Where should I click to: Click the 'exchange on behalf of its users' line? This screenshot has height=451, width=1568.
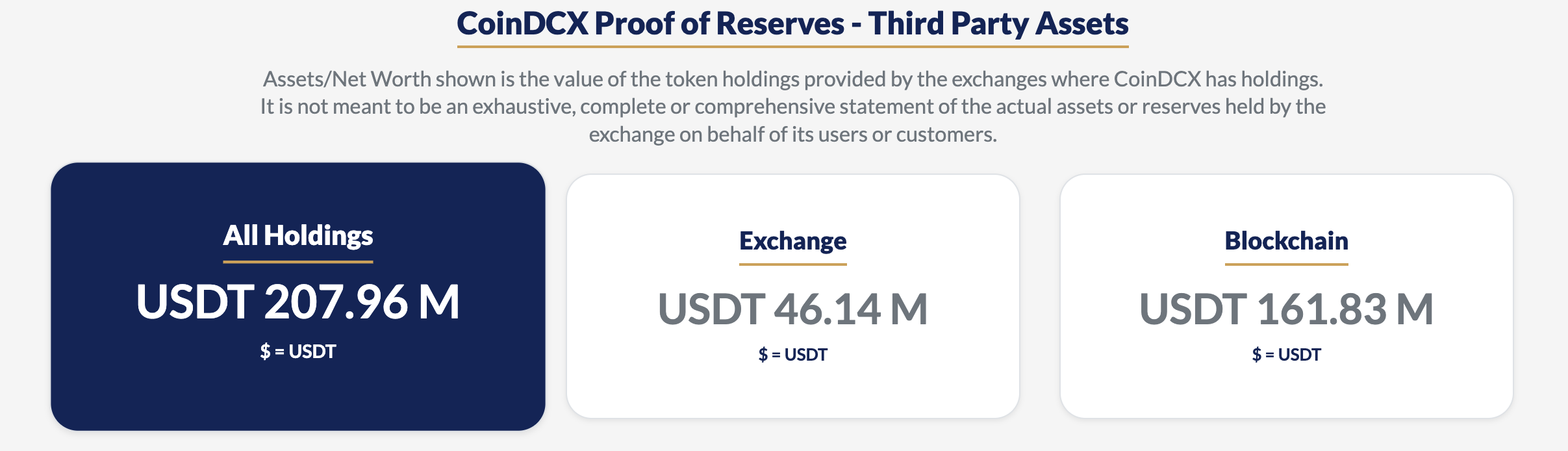tap(793, 135)
